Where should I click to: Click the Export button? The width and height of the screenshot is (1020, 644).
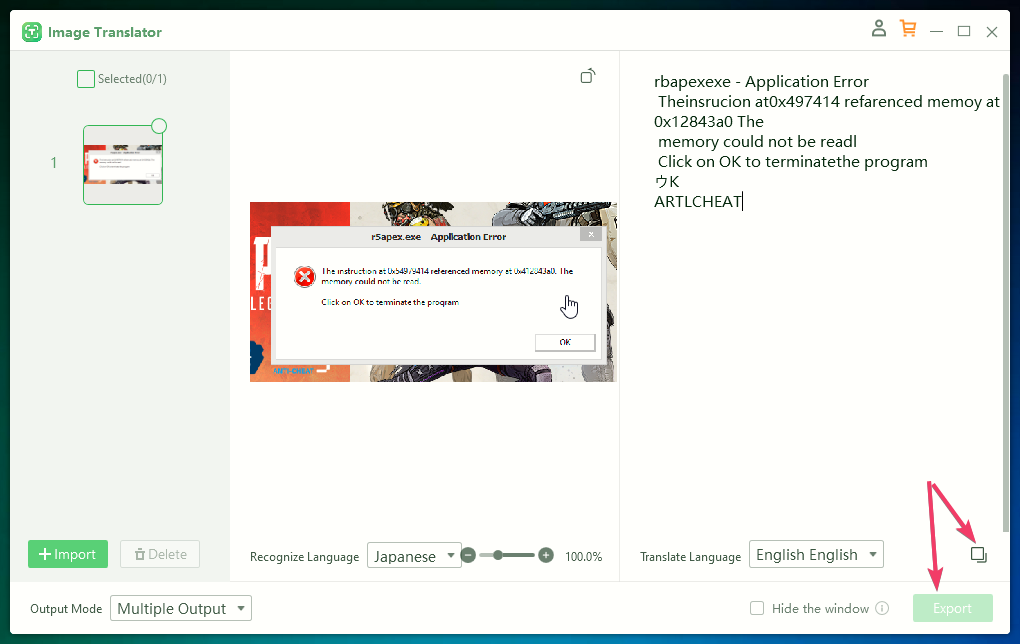pos(952,608)
